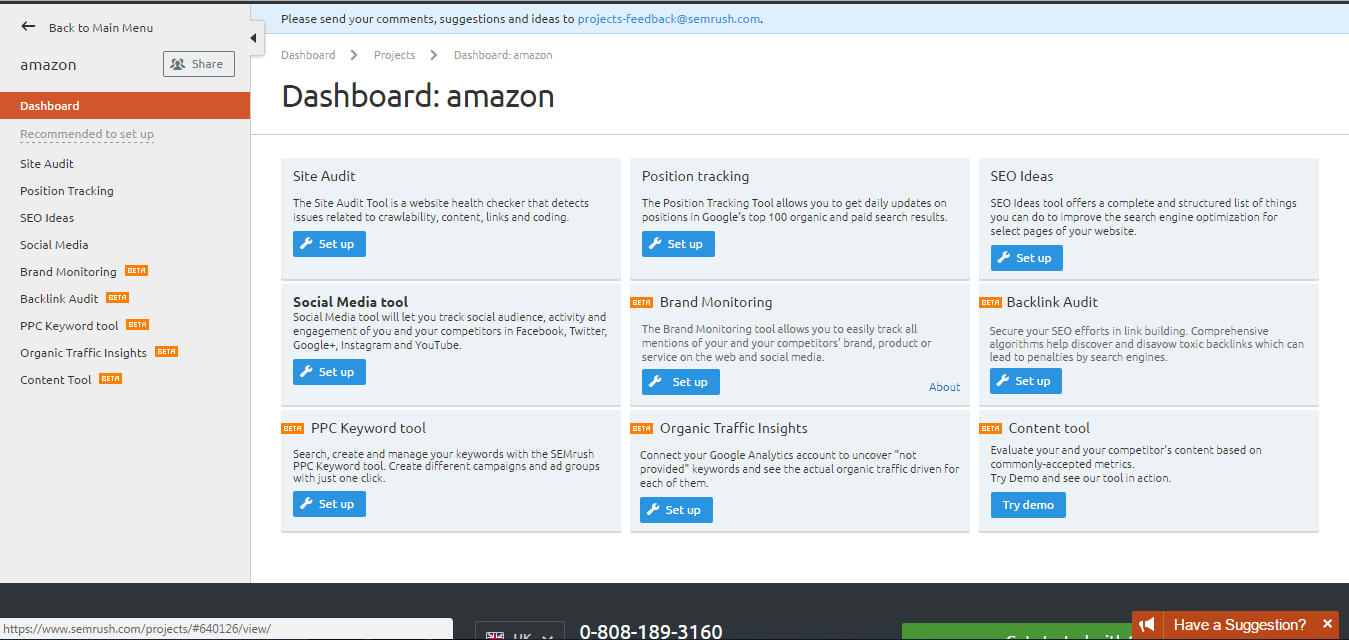Click BETA badge on Organic Traffic Insights card

point(641,428)
